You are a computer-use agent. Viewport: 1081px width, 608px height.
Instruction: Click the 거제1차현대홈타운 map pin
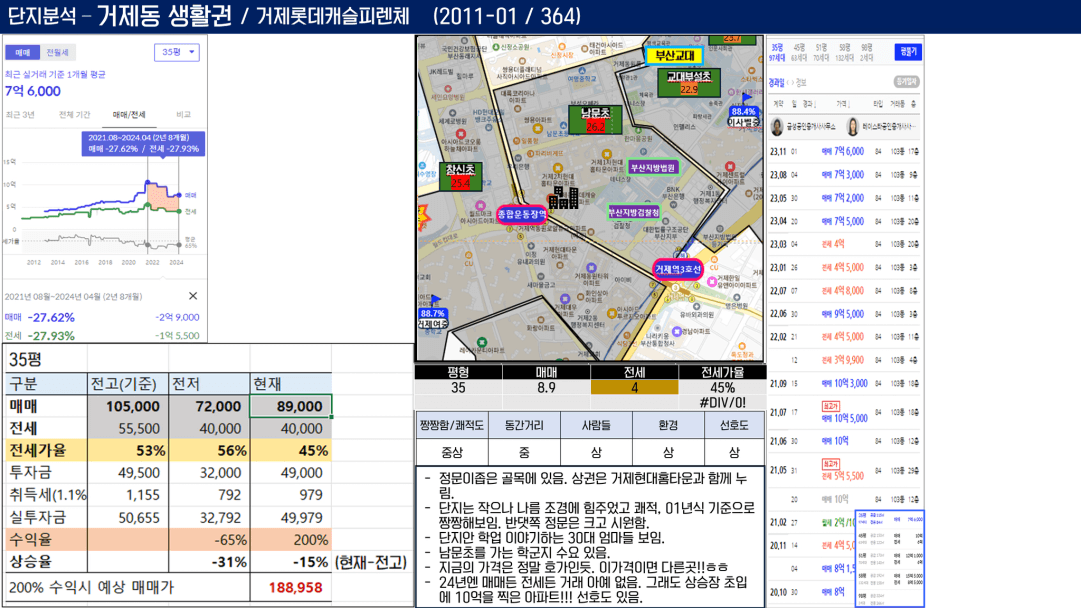click(607, 154)
